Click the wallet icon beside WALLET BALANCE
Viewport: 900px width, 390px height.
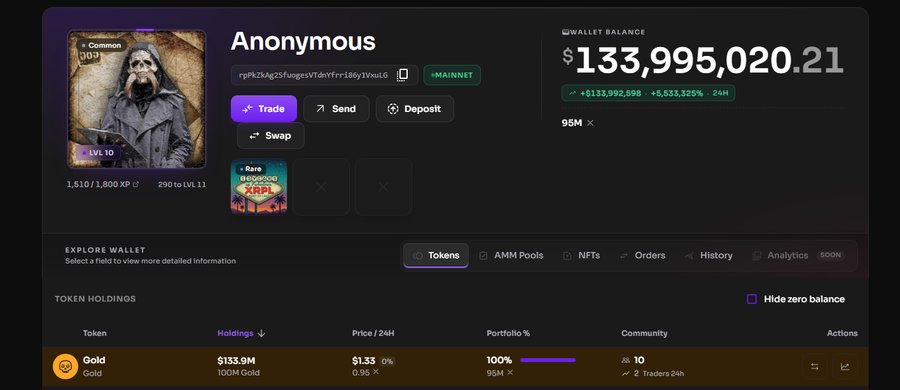(x=565, y=32)
